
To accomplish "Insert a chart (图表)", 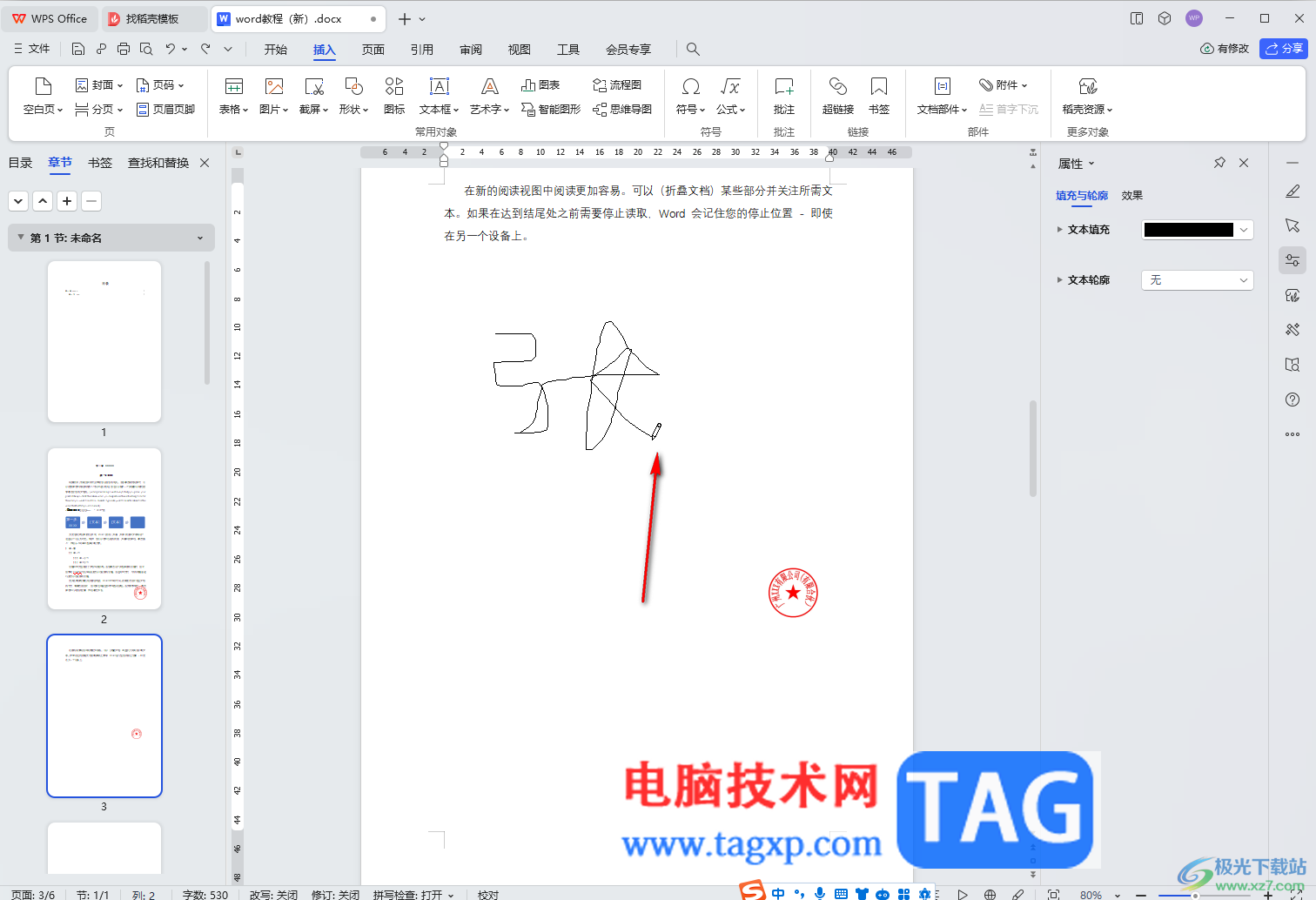I will click(x=540, y=85).
